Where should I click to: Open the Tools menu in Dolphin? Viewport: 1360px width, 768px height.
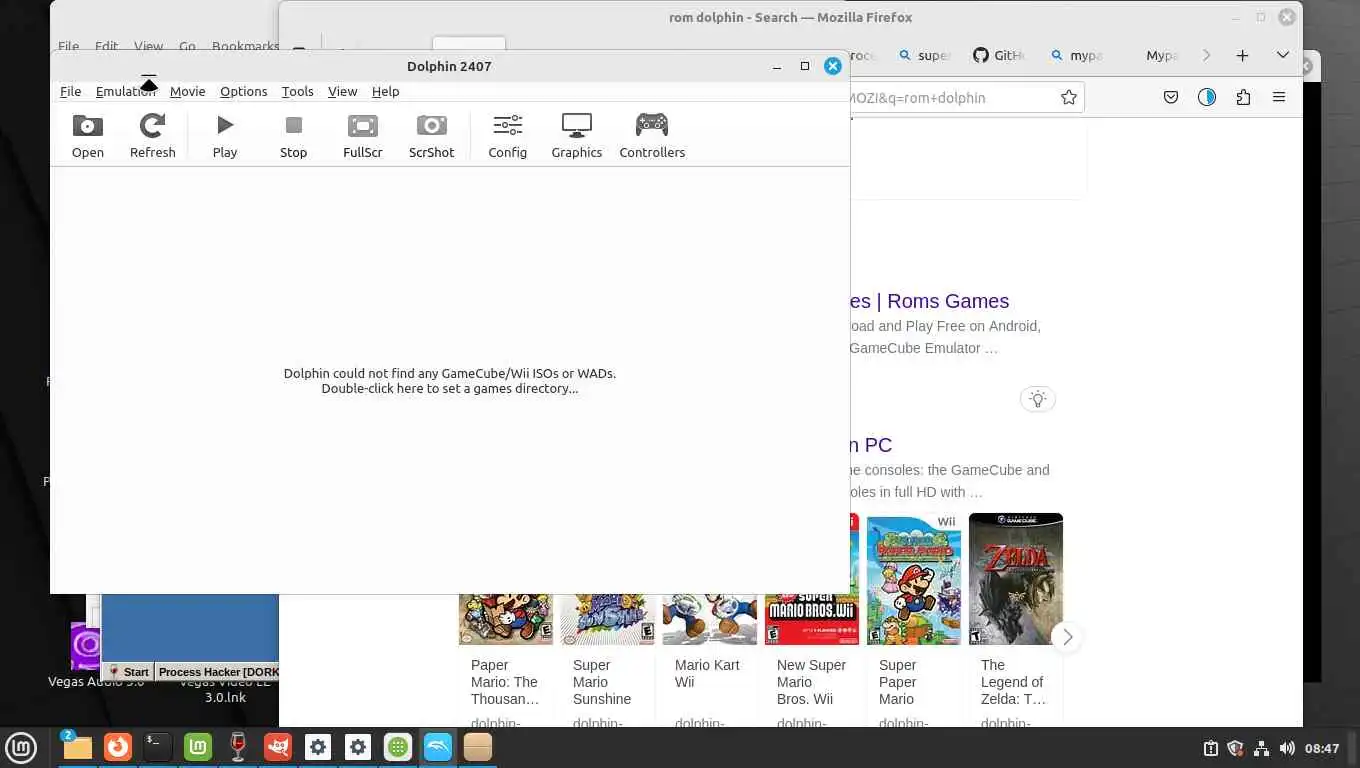(x=297, y=91)
